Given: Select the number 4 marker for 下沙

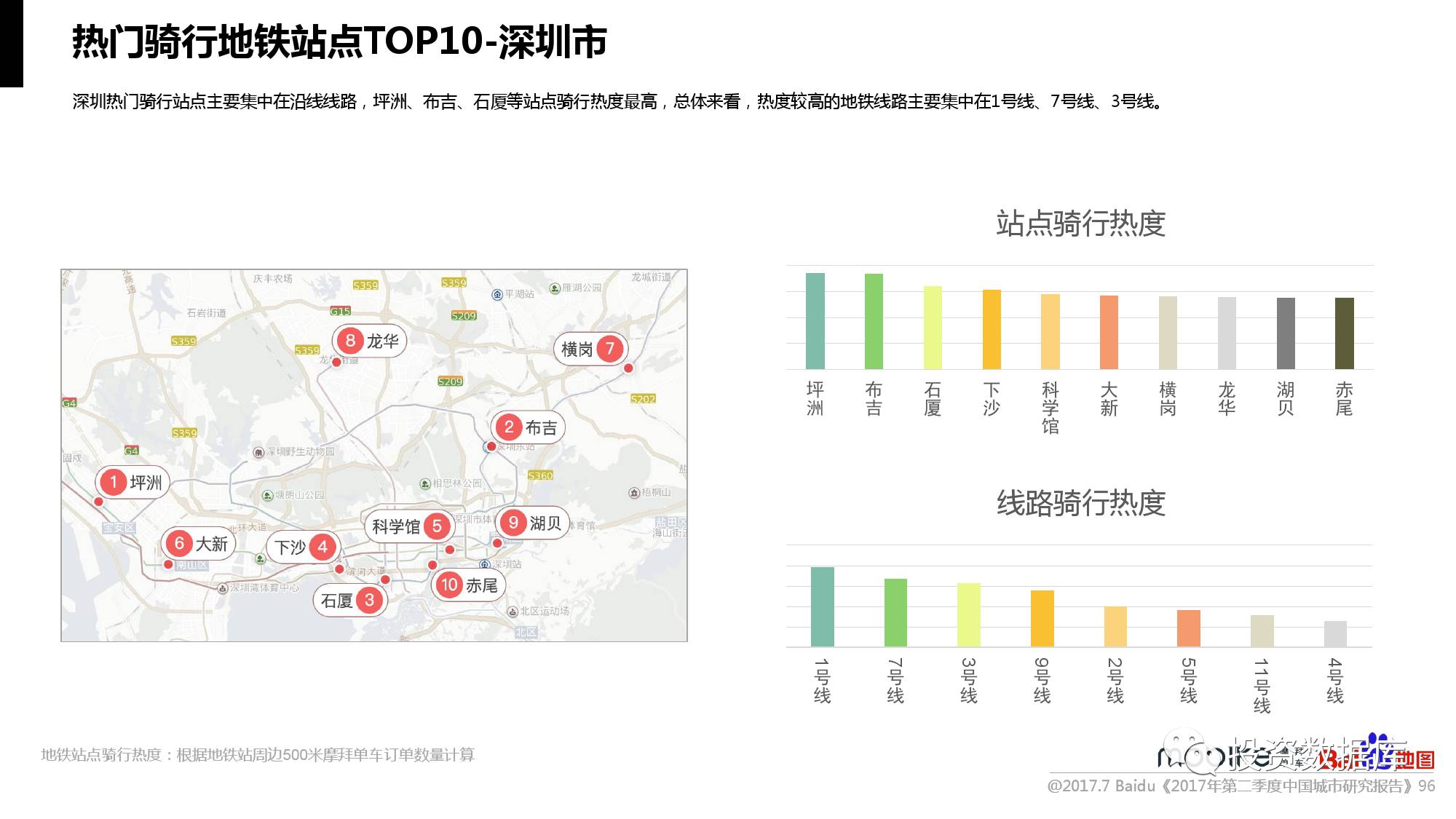Looking at the screenshot, I should [x=323, y=547].
